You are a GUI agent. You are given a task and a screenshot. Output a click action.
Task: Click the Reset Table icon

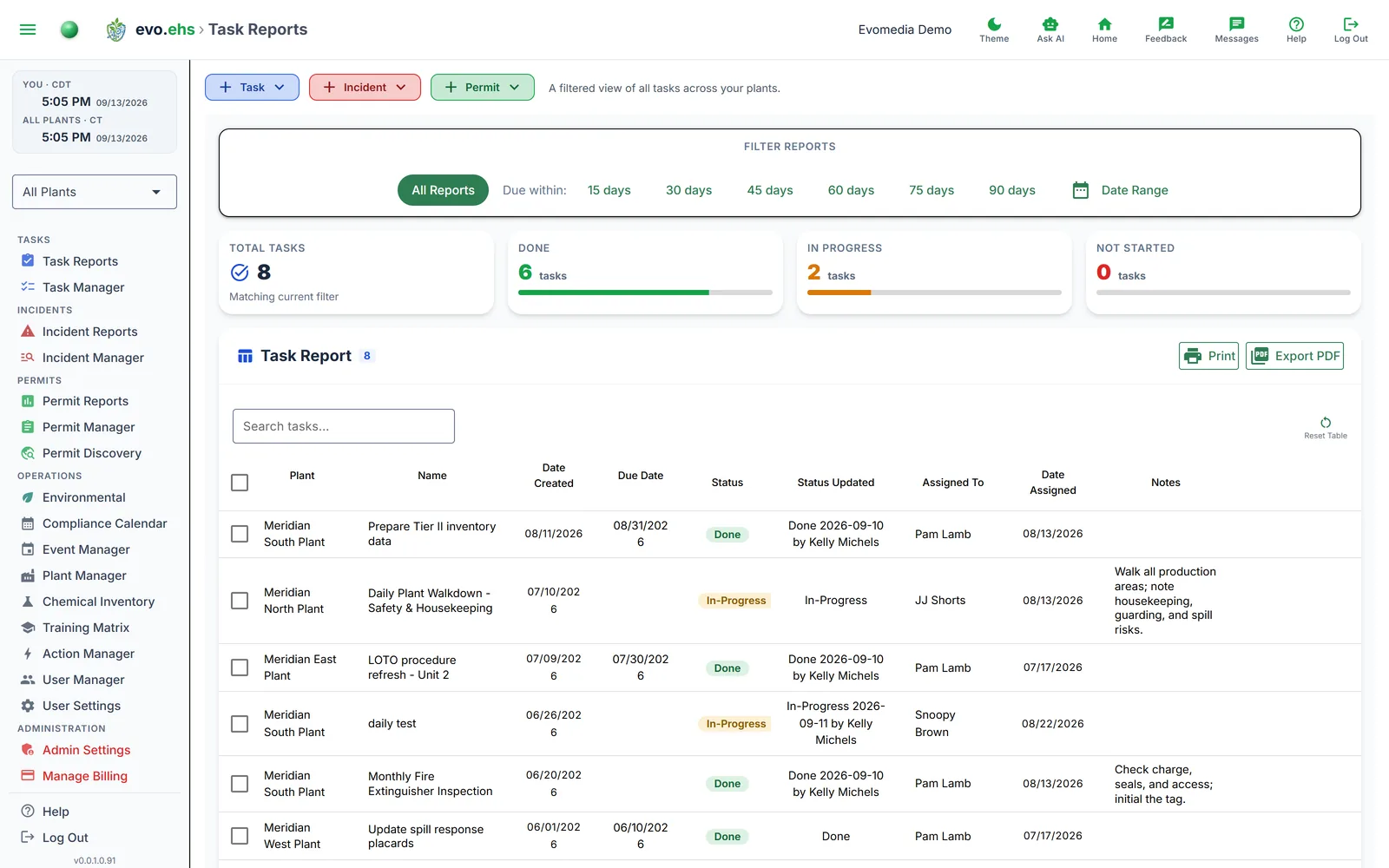[1326, 423]
